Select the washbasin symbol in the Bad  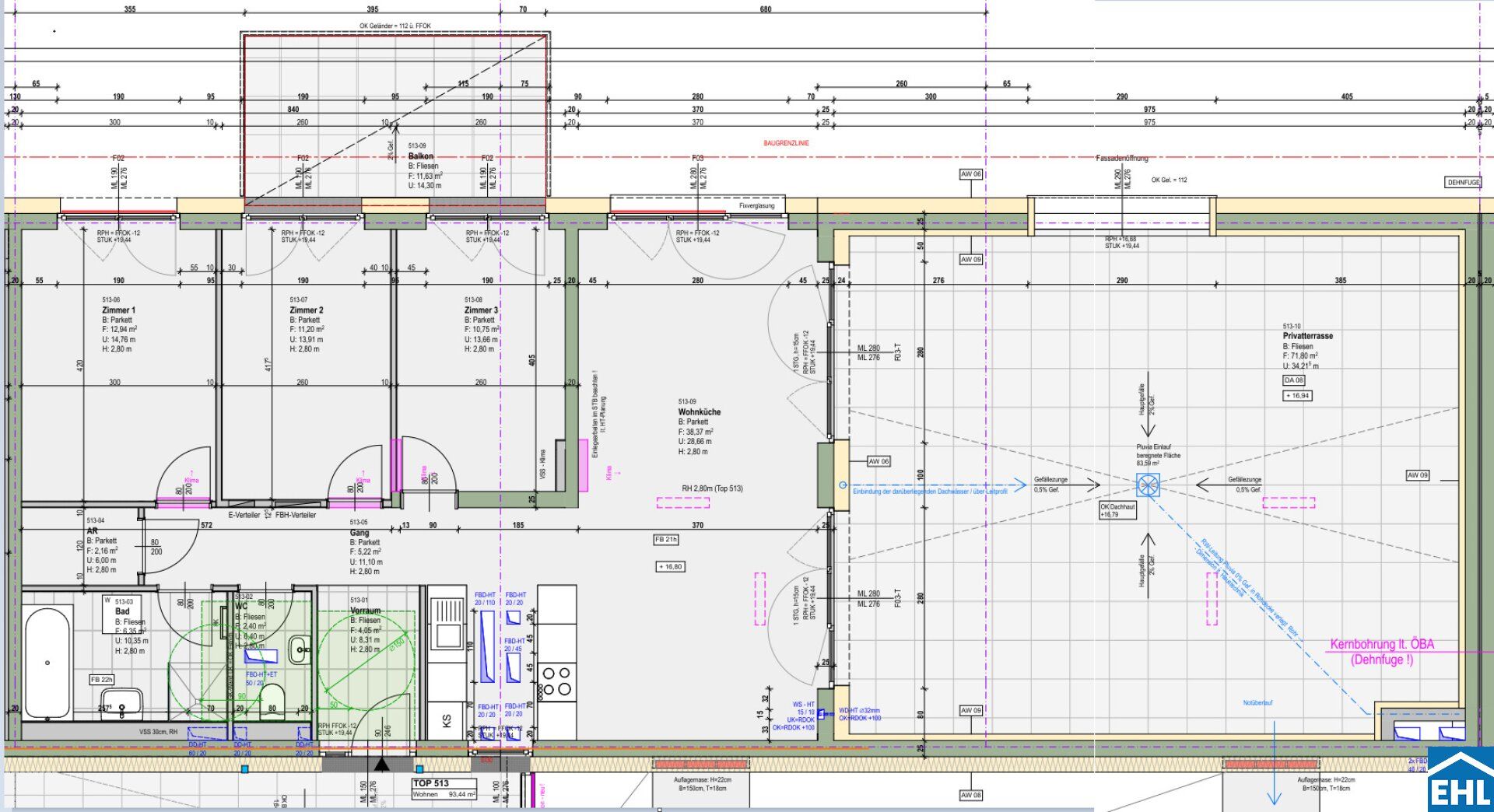121,702
